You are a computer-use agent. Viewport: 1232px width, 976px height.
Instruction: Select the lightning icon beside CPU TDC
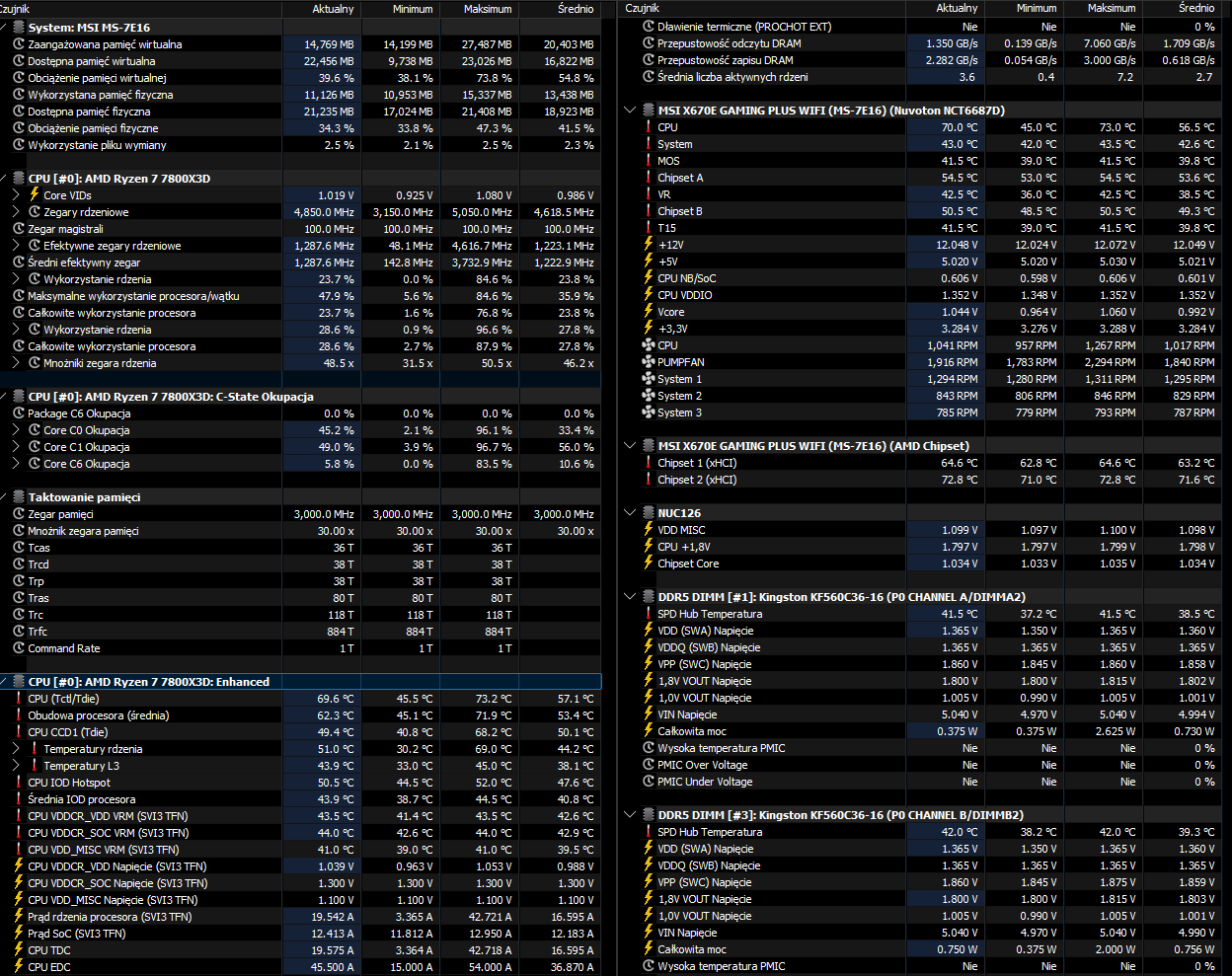point(19,950)
